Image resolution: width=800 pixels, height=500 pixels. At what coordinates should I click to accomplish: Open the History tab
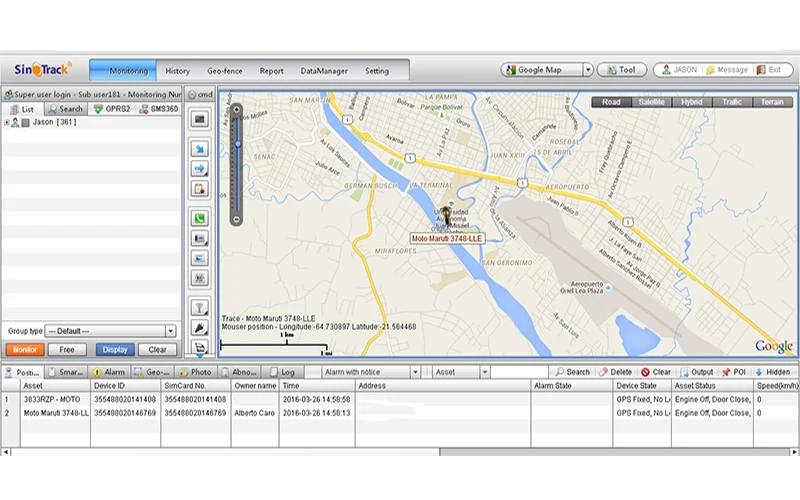[x=178, y=71]
